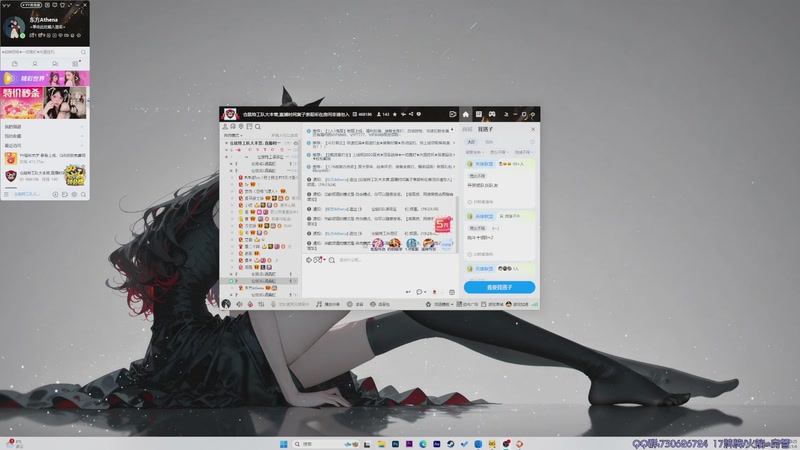Open the first recent channel with orange icon
This screenshot has height=450, width=800.
coord(45,158)
